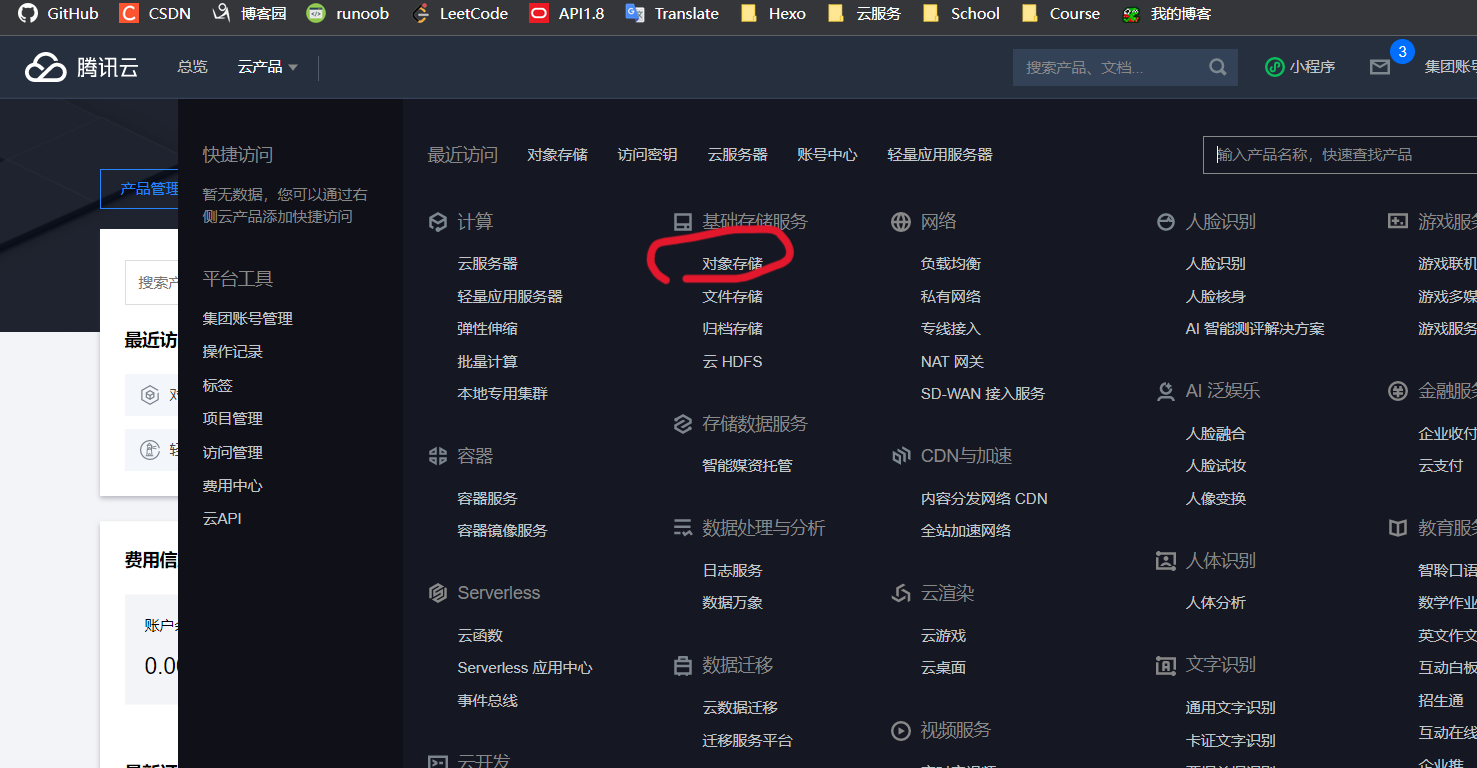Open the Hexo bookmark folder

[773, 14]
